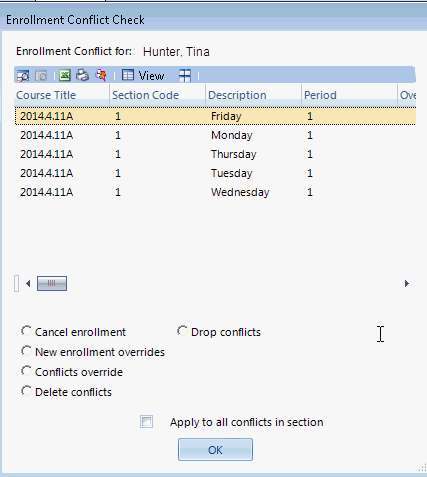
Task: Select the Drop conflicts radio option
Action: click(x=182, y=331)
